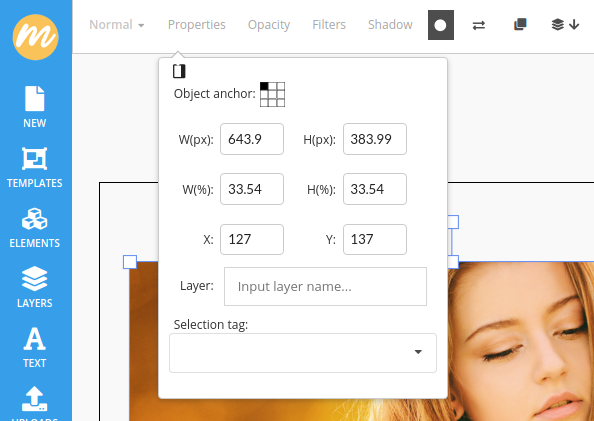
Task: Open the Opacity settings
Action: tap(269, 25)
